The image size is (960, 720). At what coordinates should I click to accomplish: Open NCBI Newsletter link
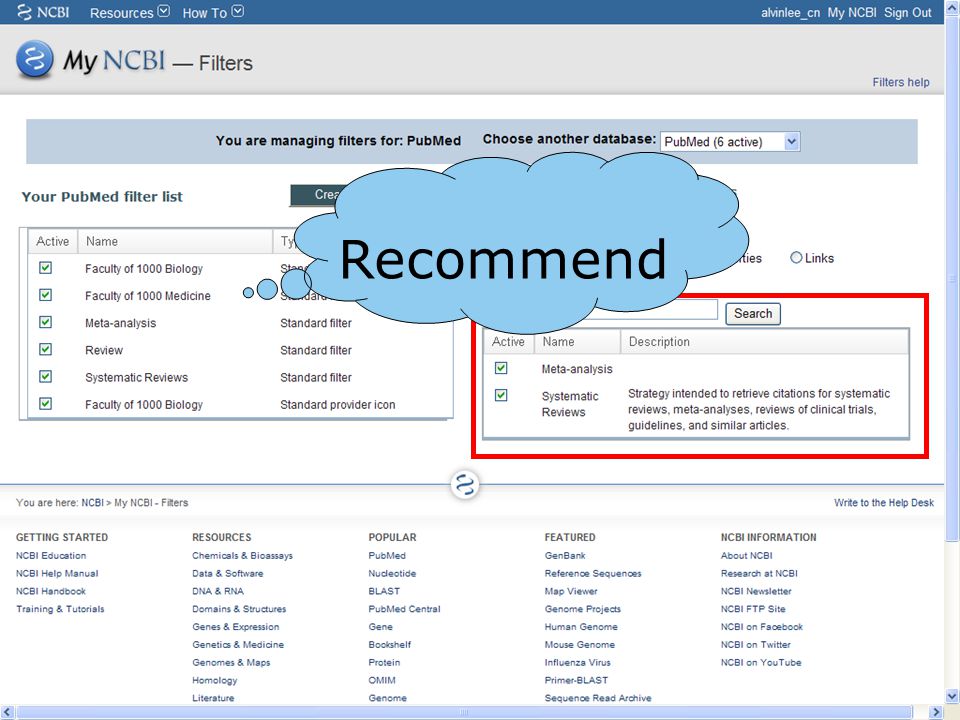(x=756, y=591)
